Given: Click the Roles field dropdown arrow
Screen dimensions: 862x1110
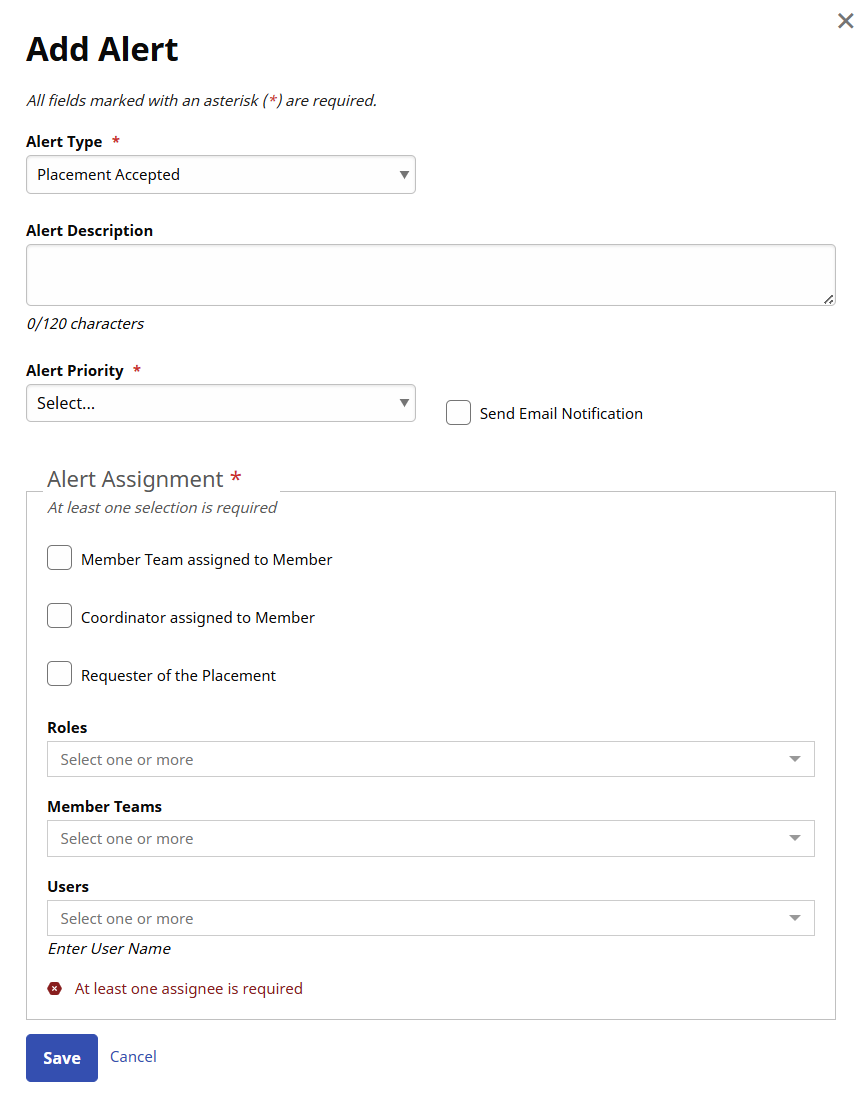Looking at the screenshot, I should pos(795,760).
